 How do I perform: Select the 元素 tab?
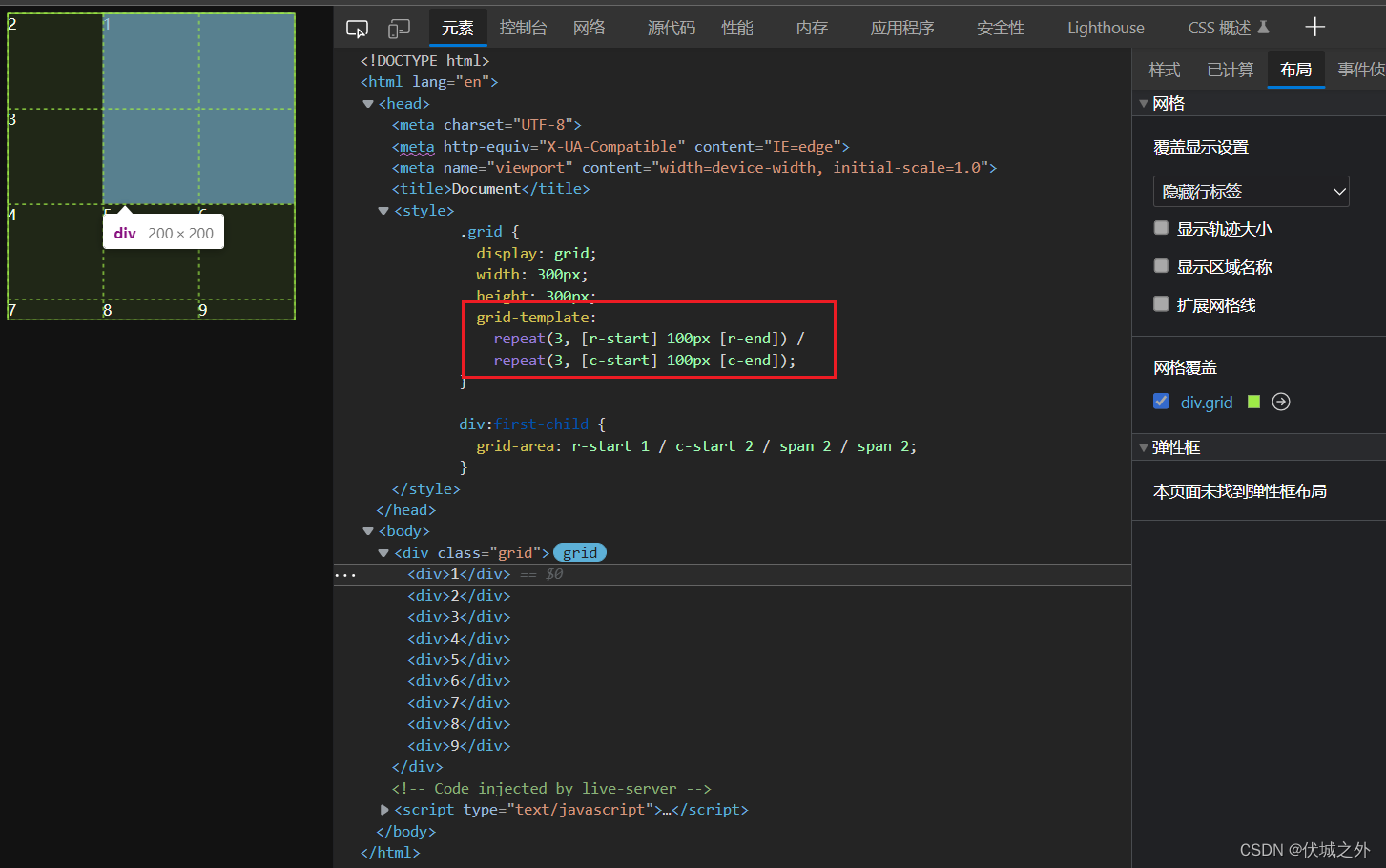point(458,28)
